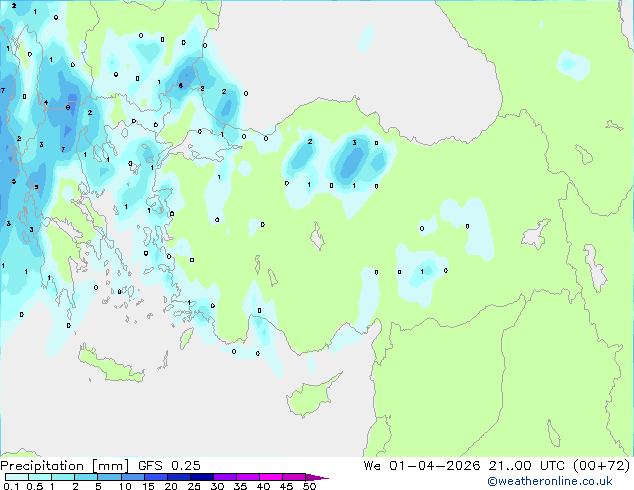Pick the legend swatch between 10 and 15
634x490 pixels.
[132, 477]
